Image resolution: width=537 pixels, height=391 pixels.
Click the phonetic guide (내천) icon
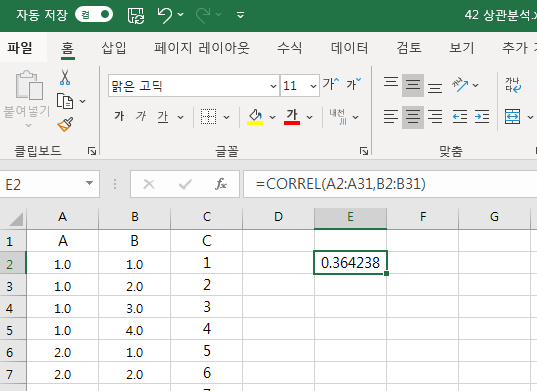338,117
